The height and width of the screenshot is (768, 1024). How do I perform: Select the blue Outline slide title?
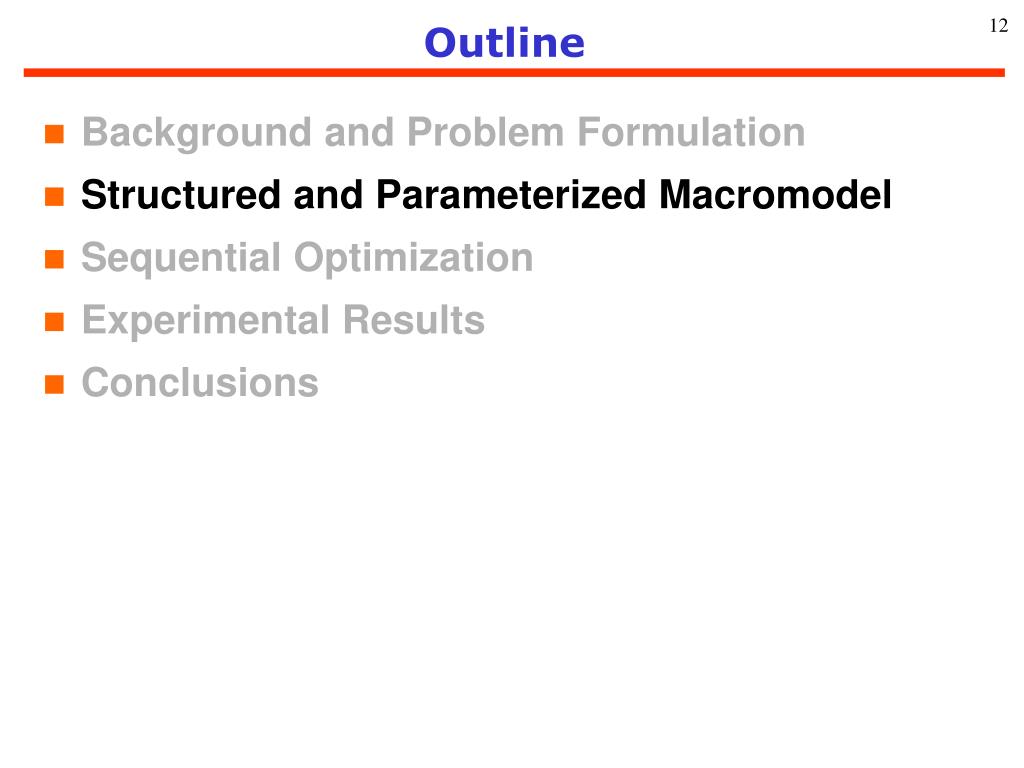[504, 43]
